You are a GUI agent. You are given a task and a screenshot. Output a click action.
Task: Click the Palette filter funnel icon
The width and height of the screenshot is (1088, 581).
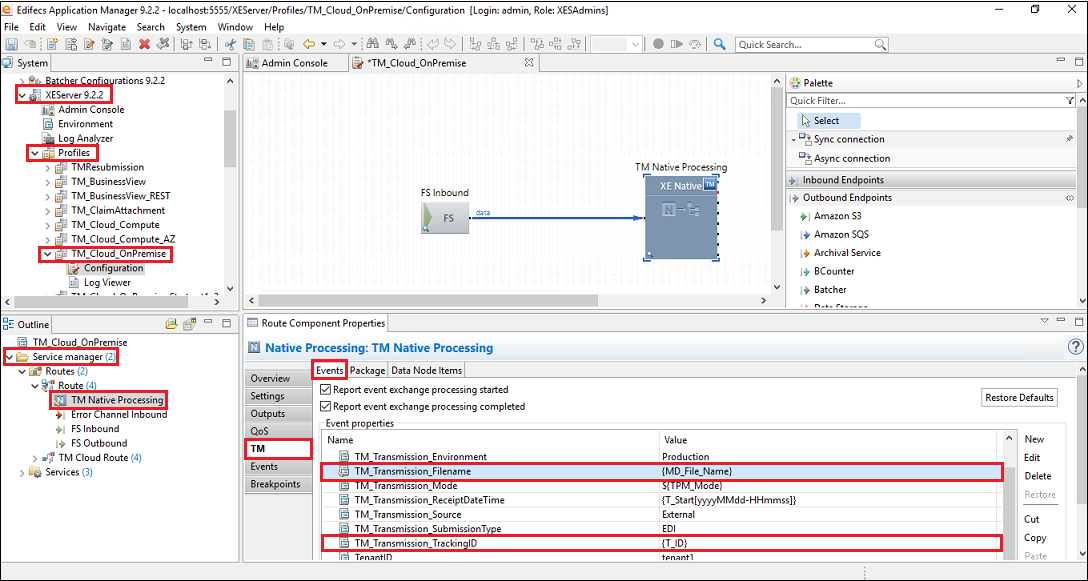click(1069, 101)
